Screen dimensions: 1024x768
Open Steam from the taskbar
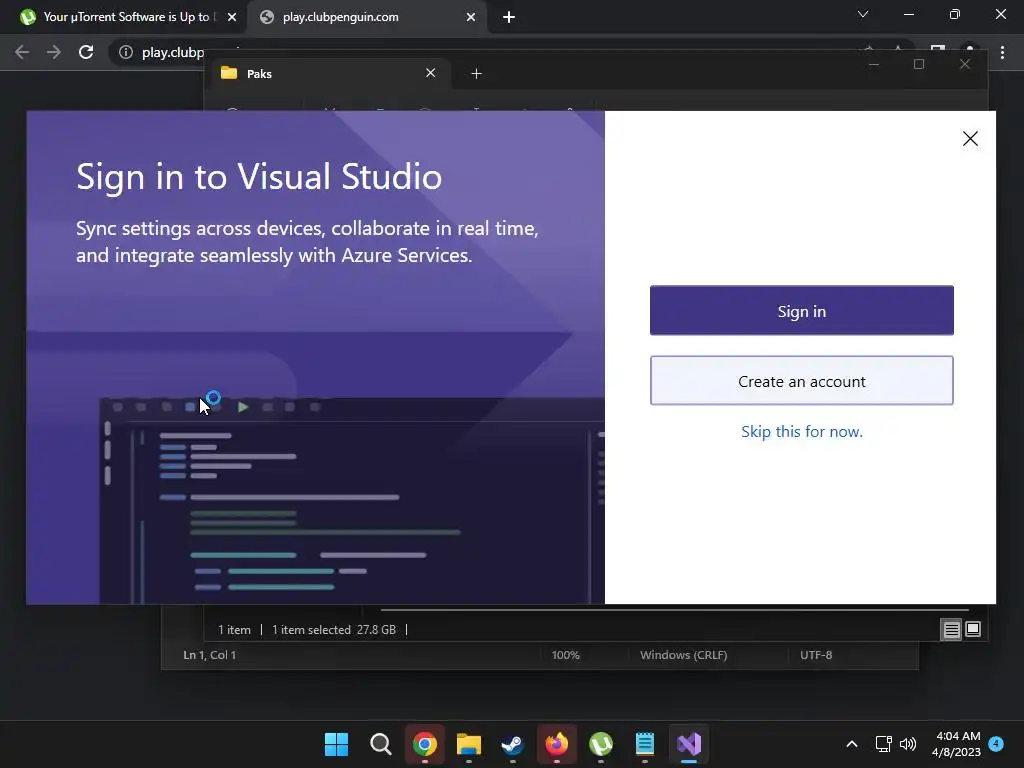pyautogui.click(x=513, y=744)
